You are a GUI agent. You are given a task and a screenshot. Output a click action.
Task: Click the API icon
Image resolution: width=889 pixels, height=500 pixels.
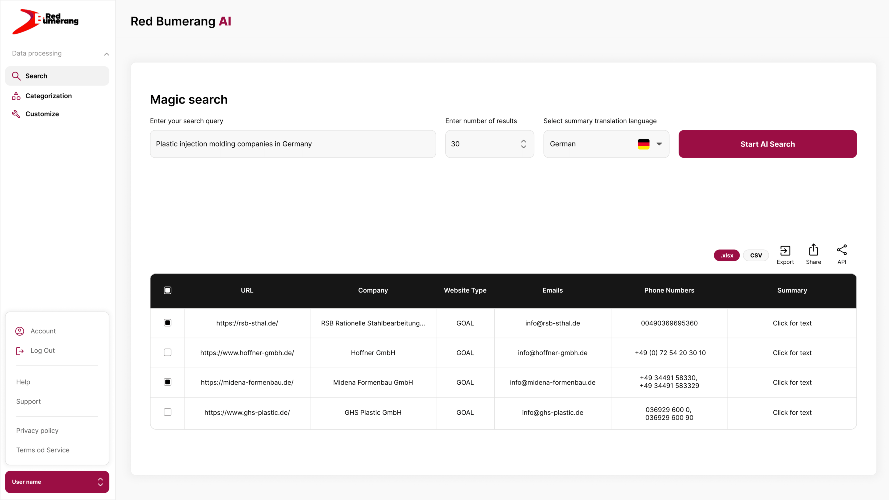pyautogui.click(x=842, y=250)
